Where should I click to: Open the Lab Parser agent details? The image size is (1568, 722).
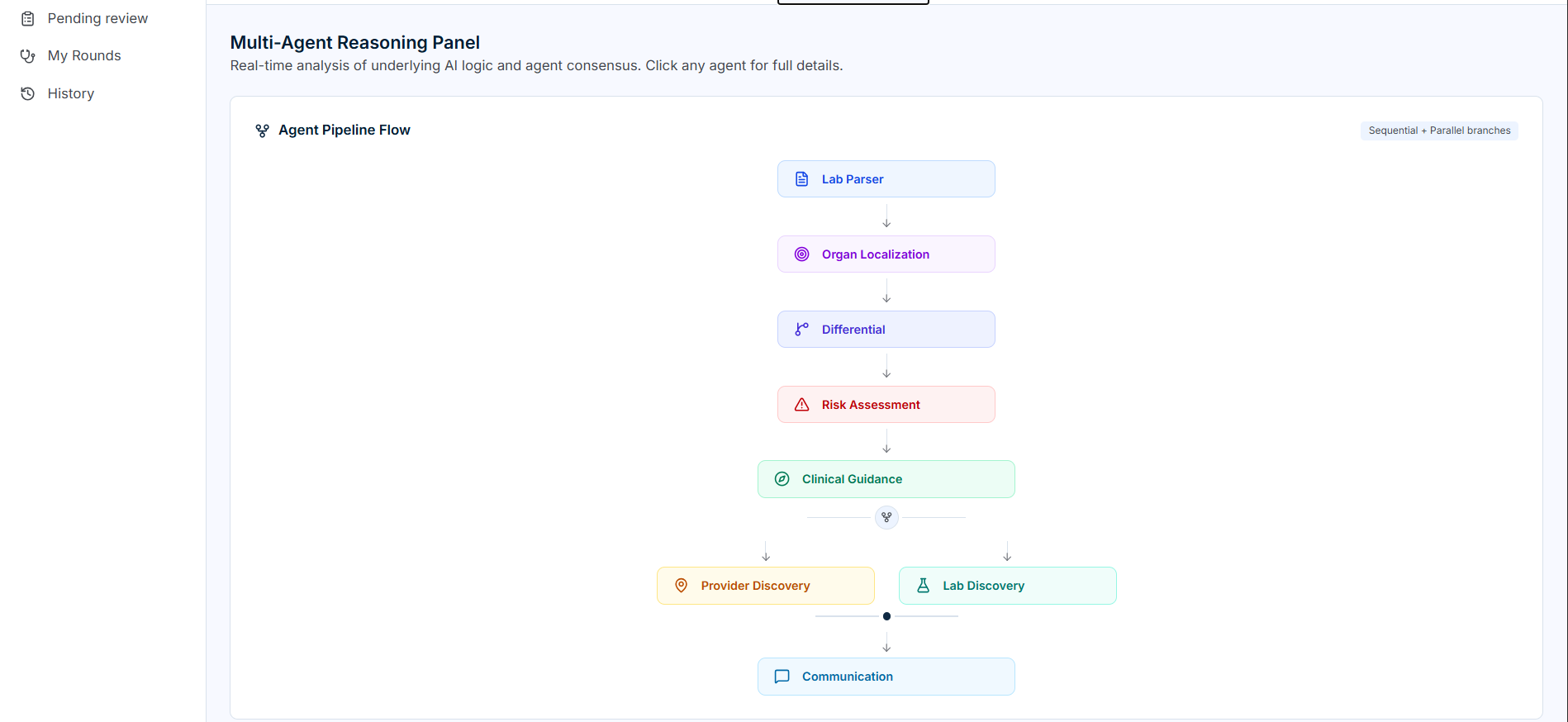click(886, 179)
